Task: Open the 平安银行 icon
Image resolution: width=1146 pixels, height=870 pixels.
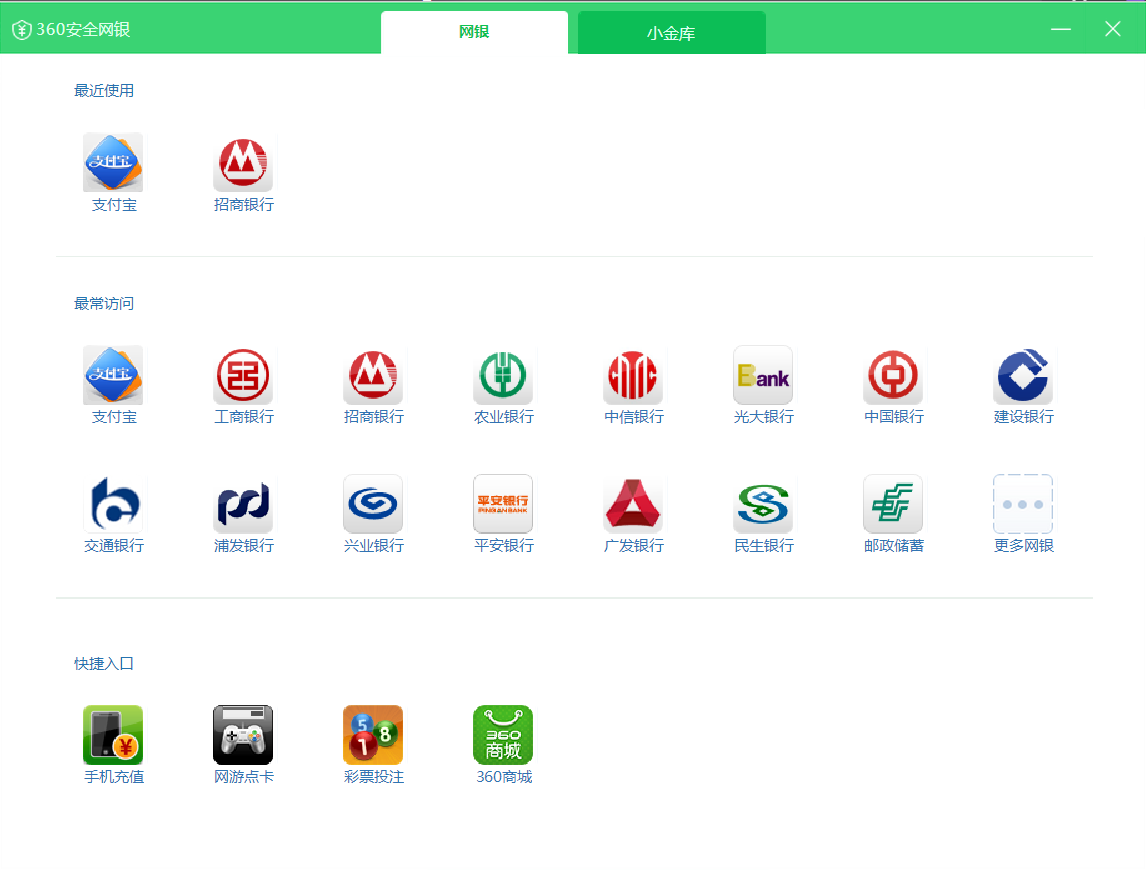Action: (504, 504)
